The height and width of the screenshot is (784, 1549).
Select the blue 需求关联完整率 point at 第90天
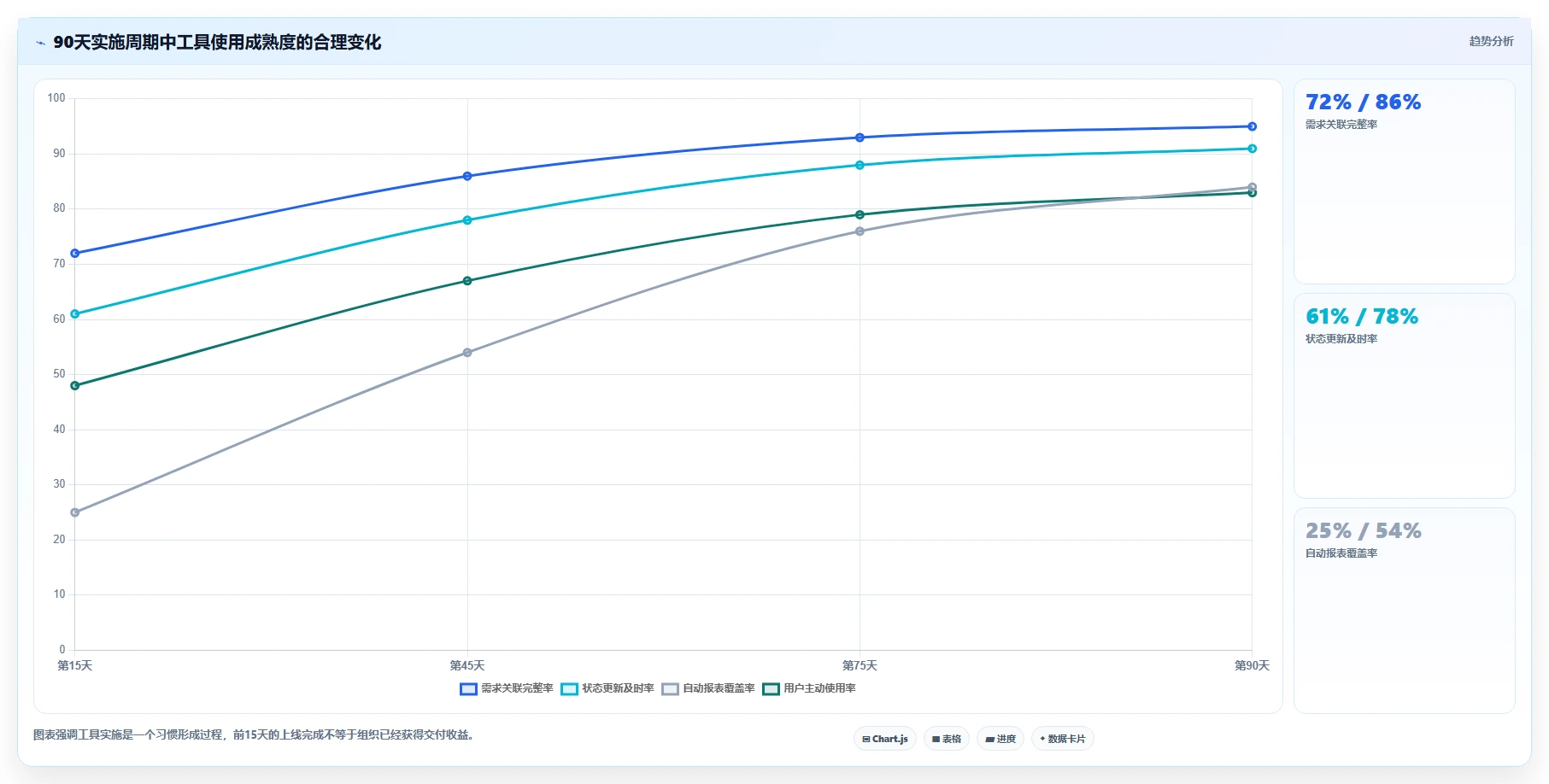1253,126
